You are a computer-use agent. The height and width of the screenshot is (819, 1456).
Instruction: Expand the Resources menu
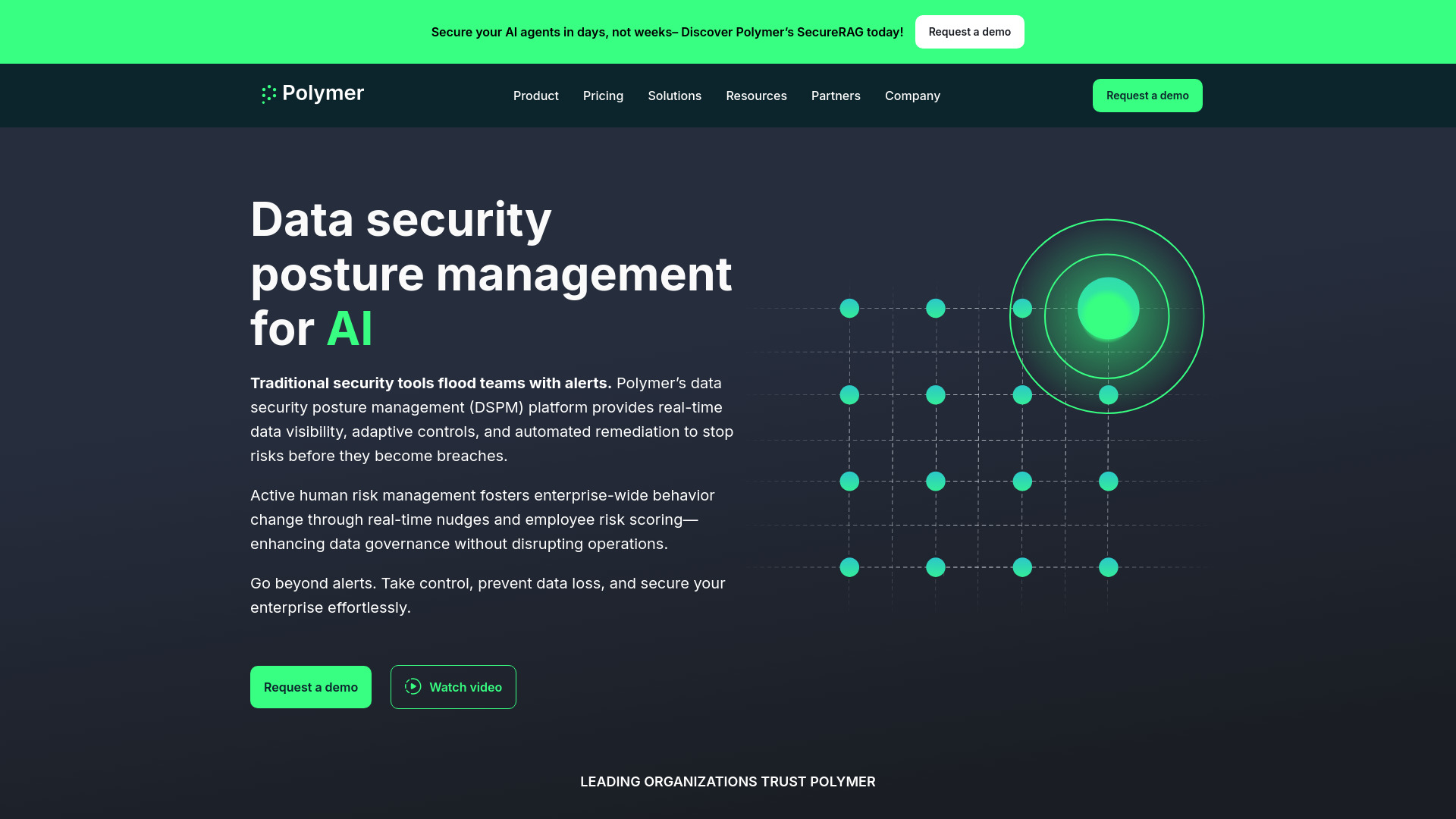756,96
